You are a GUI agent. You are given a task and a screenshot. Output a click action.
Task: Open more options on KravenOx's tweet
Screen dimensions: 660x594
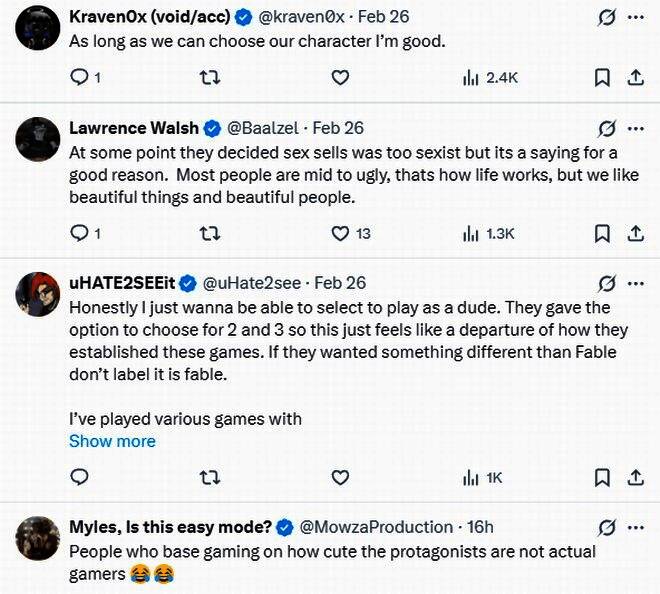[x=635, y=18]
